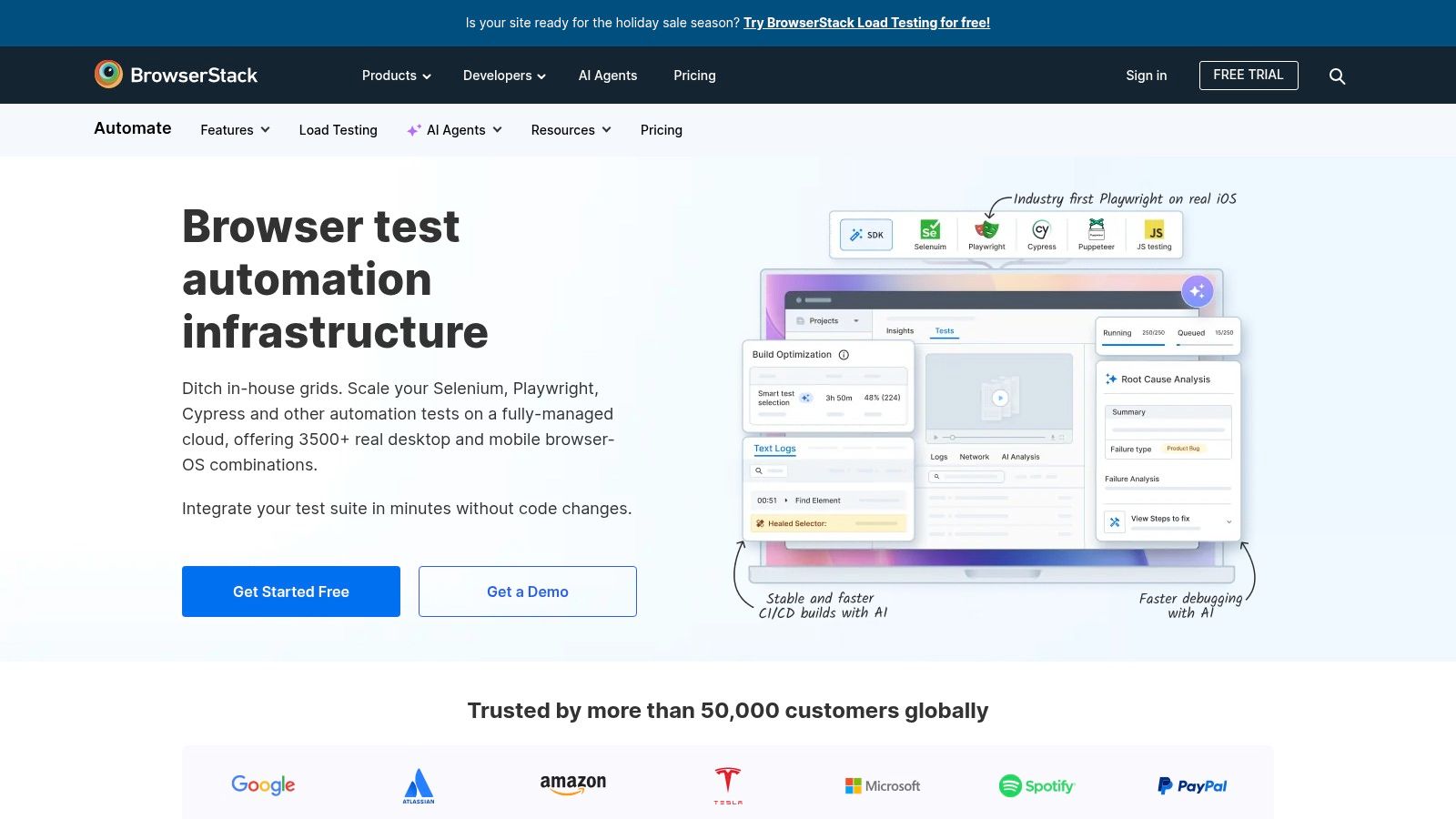Open the Resources dropdown
Image resolution: width=1456 pixels, height=819 pixels.
[571, 130]
